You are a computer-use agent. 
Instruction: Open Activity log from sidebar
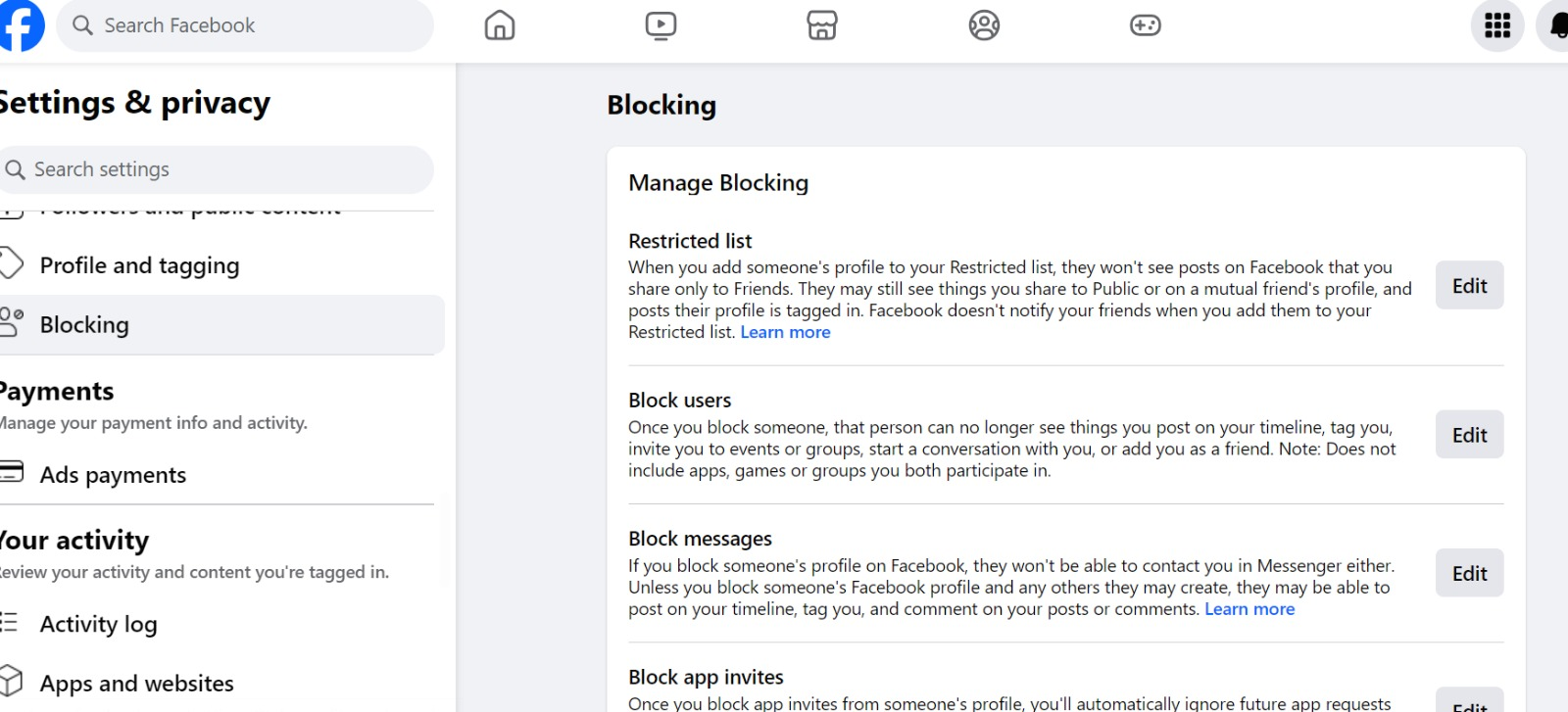(98, 624)
